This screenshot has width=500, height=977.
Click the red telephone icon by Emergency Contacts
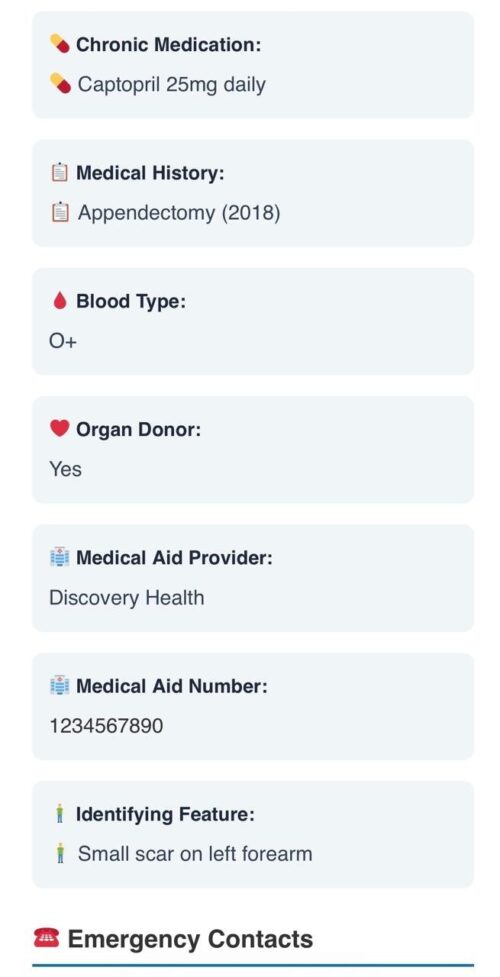[x=46, y=938]
